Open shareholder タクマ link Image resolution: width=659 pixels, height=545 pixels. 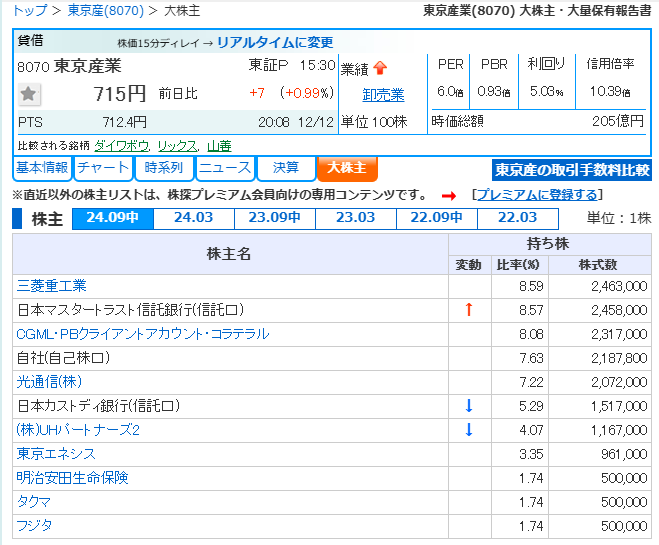click(34, 502)
